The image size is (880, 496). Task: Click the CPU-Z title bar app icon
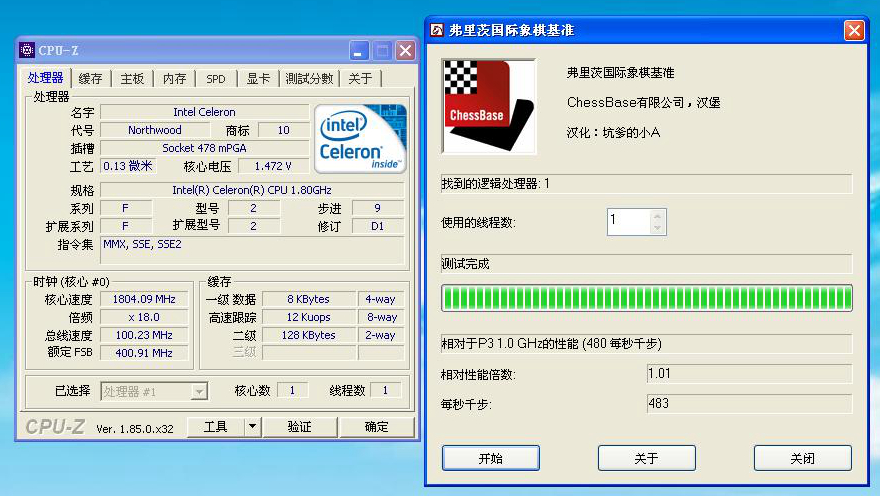[26, 50]
